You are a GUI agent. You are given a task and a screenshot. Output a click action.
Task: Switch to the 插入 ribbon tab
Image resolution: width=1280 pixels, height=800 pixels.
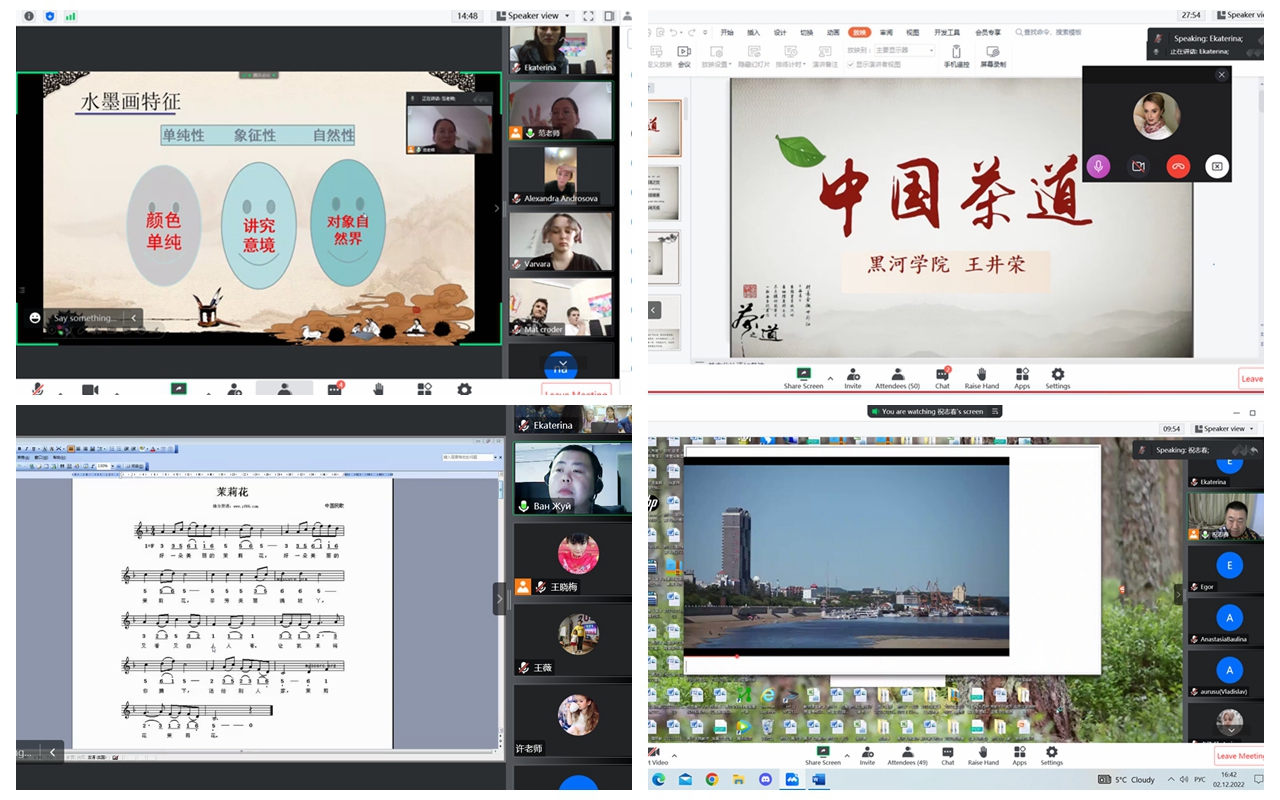pyautogui.click(x=754, y=32)
